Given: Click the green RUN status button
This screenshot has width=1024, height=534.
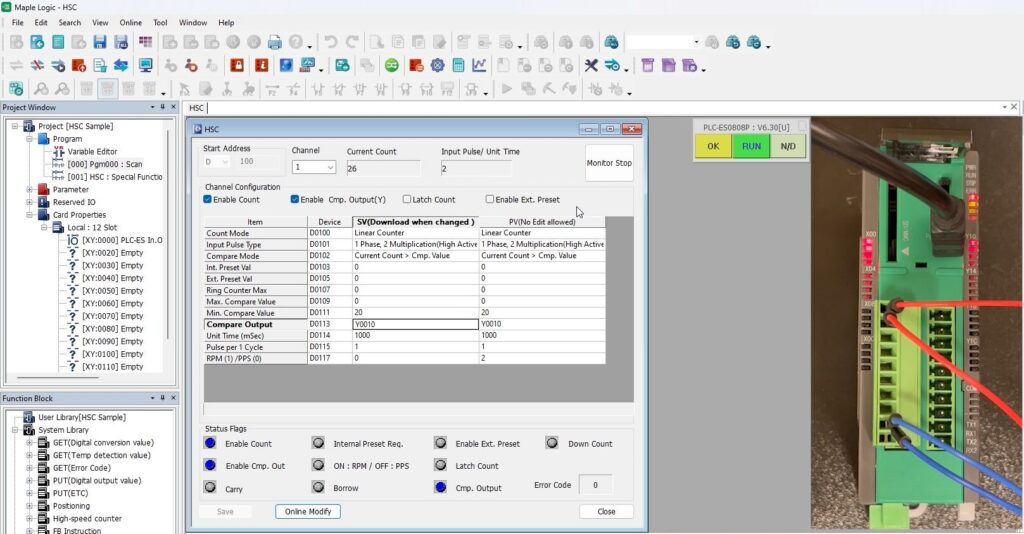Looking at the screenshot, I should [x=751, y=146].
